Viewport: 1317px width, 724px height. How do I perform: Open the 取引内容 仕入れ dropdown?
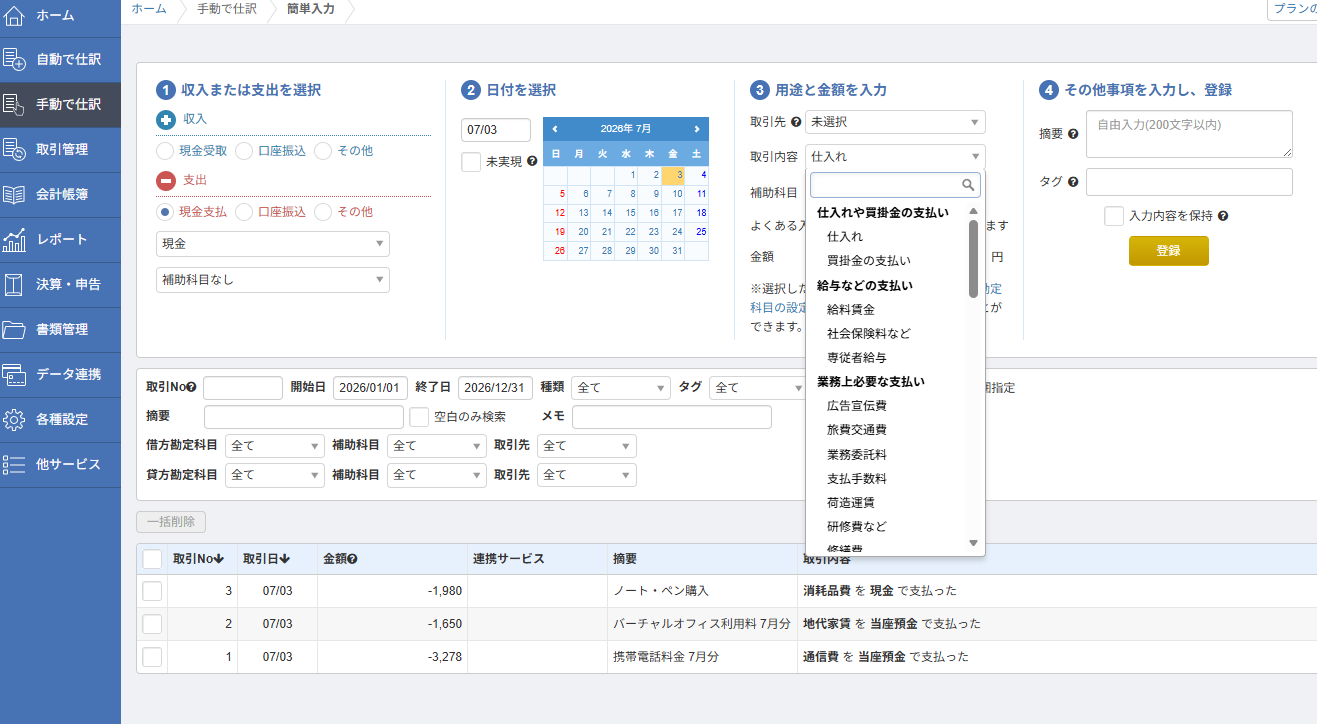895,157
